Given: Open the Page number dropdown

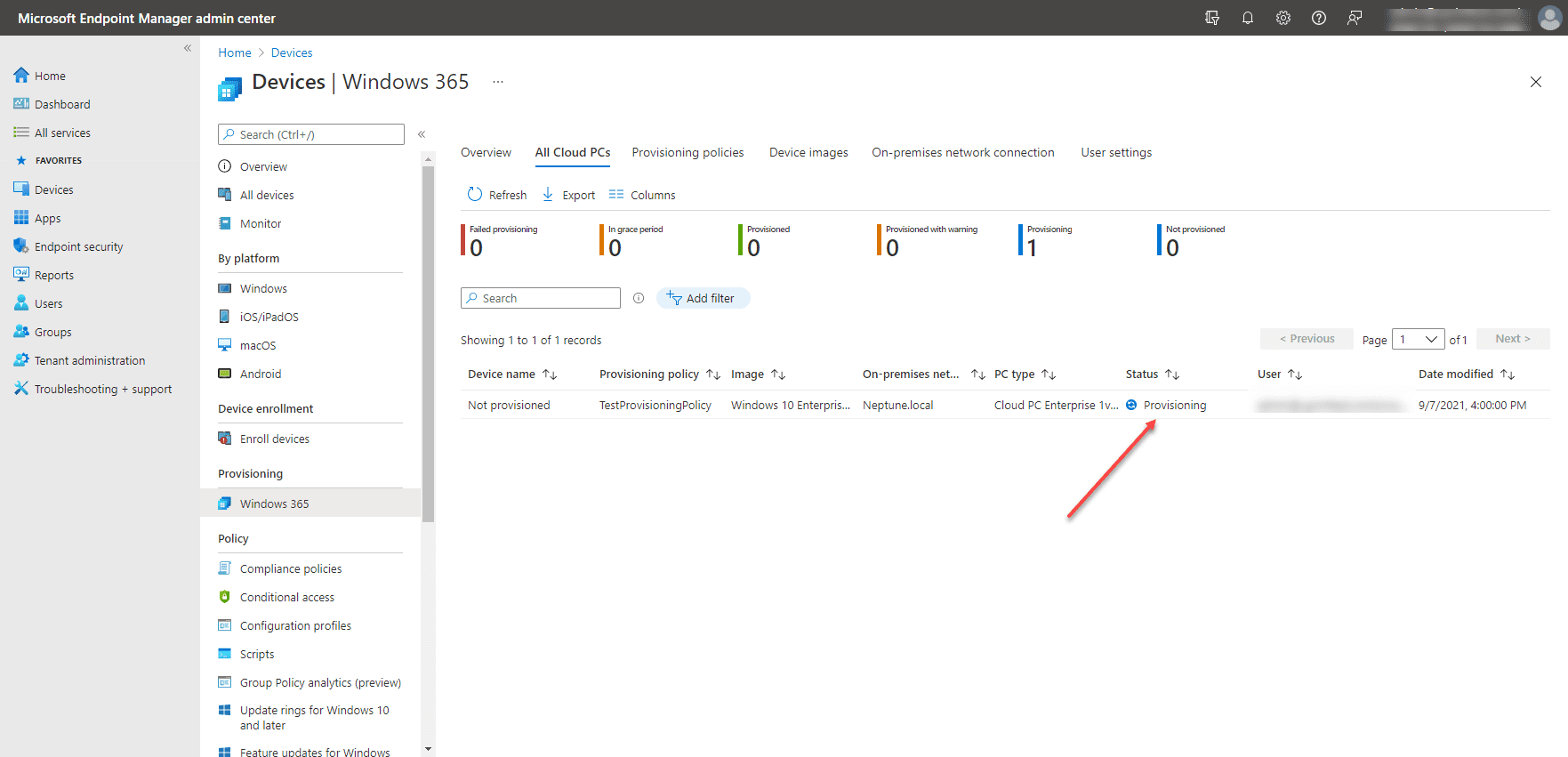Looking at the screenshot, I should coord(1418,339).
